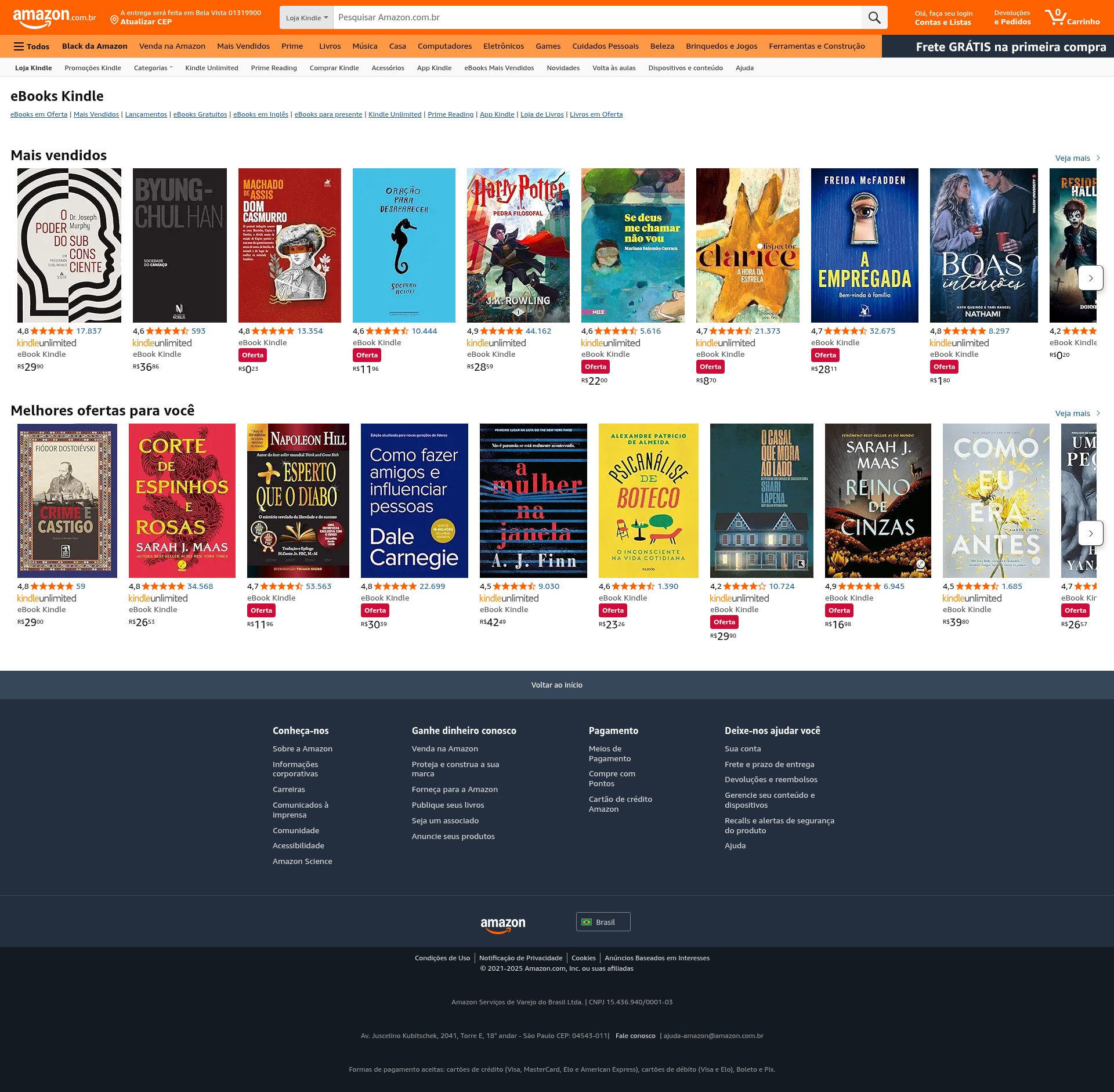The width and height of the screenshot is (1114, 1092).
Task: Open Kindle Unlimited tab in Kindle sub-nav
Action: pyautogui.click(x=212, y=68)
